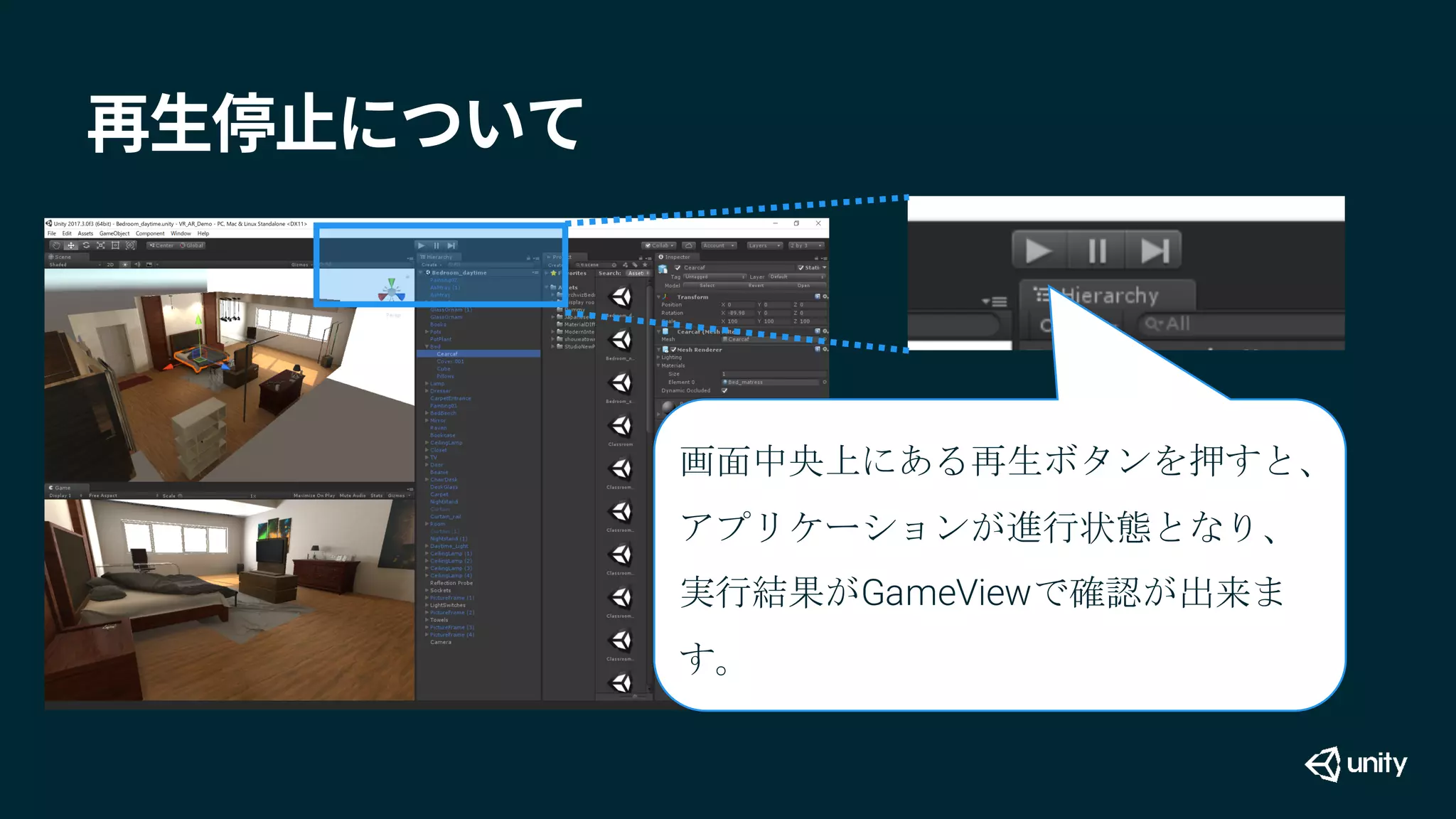Image resolution: width=1456 pixels, height=819 pixels.
Task: Click Maximize On Play in Game view
Action: [314, 496]
